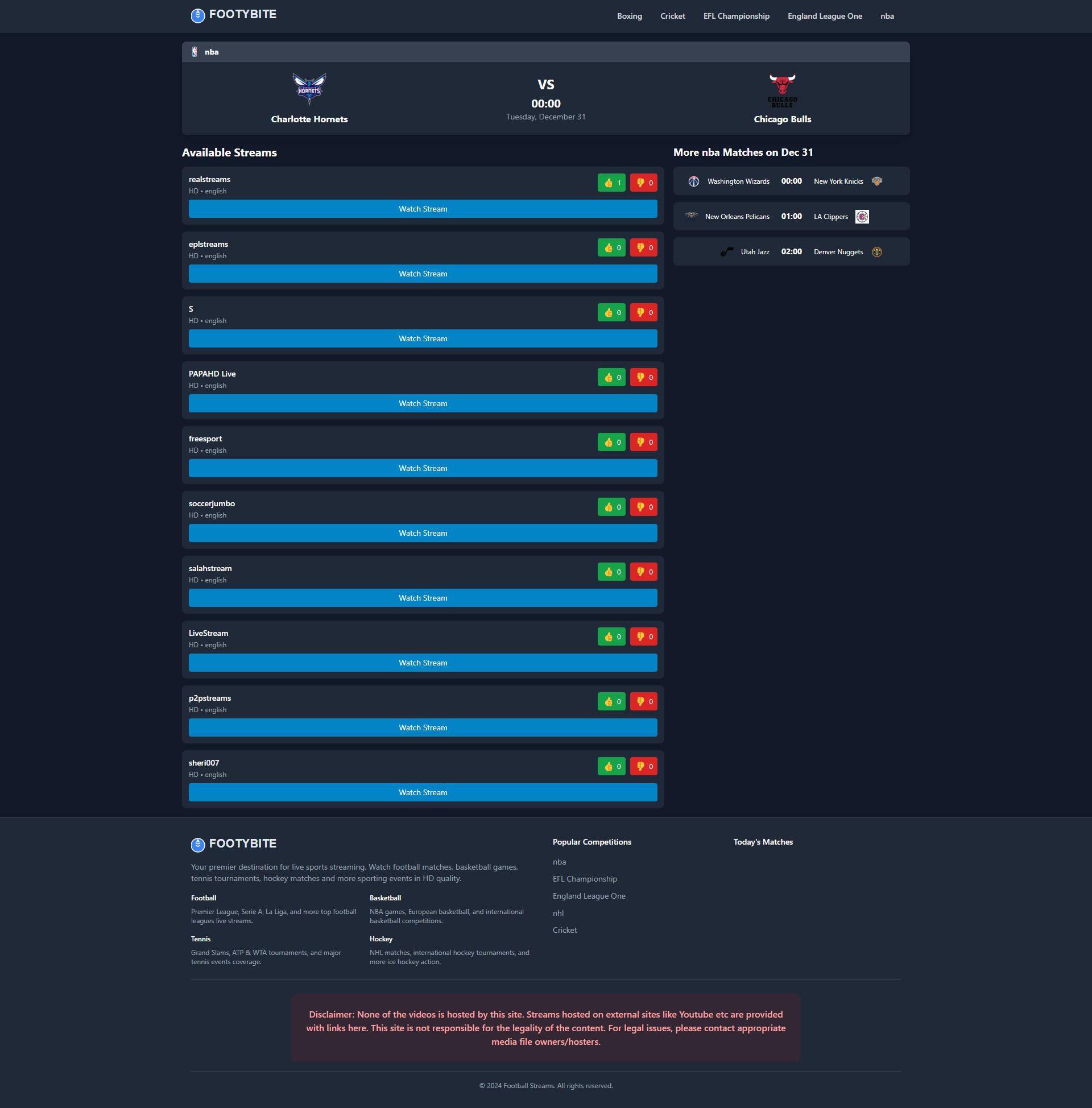The width and height of the screenshot is (1092, 1108).
Task: Click the New York Knicks logo
Action: click(877, 181)
